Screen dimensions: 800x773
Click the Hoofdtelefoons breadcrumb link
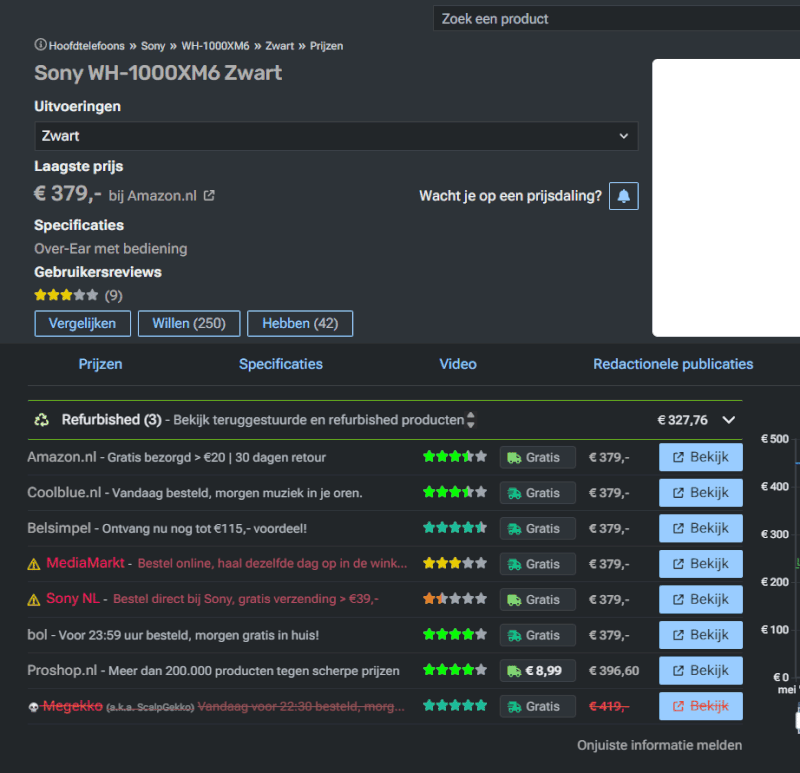[x=87, y=46]
